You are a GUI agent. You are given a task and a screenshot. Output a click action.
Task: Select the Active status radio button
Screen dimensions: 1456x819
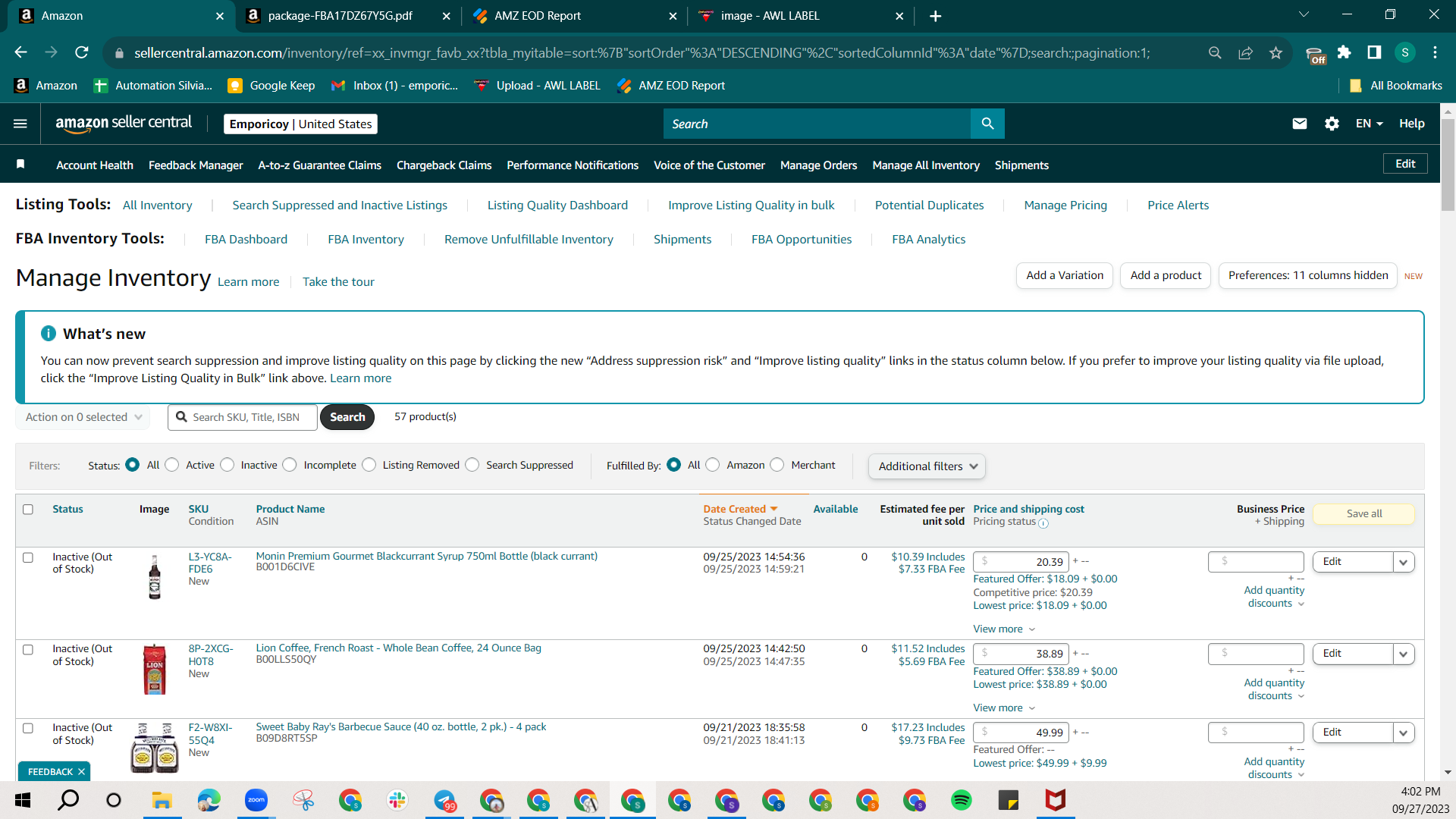click(172, 465)
